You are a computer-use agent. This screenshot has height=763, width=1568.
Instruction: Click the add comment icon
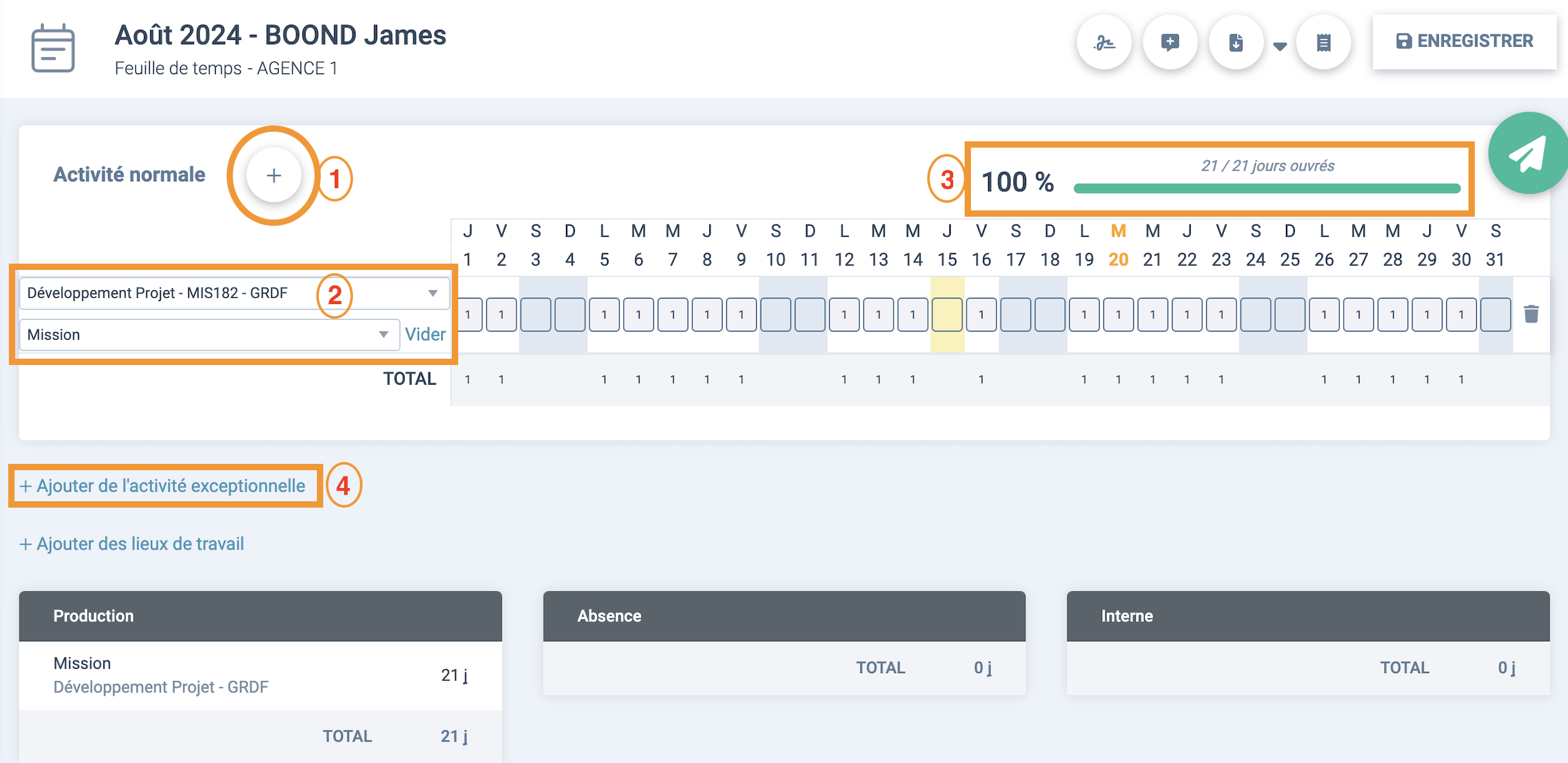point(1170,42)
